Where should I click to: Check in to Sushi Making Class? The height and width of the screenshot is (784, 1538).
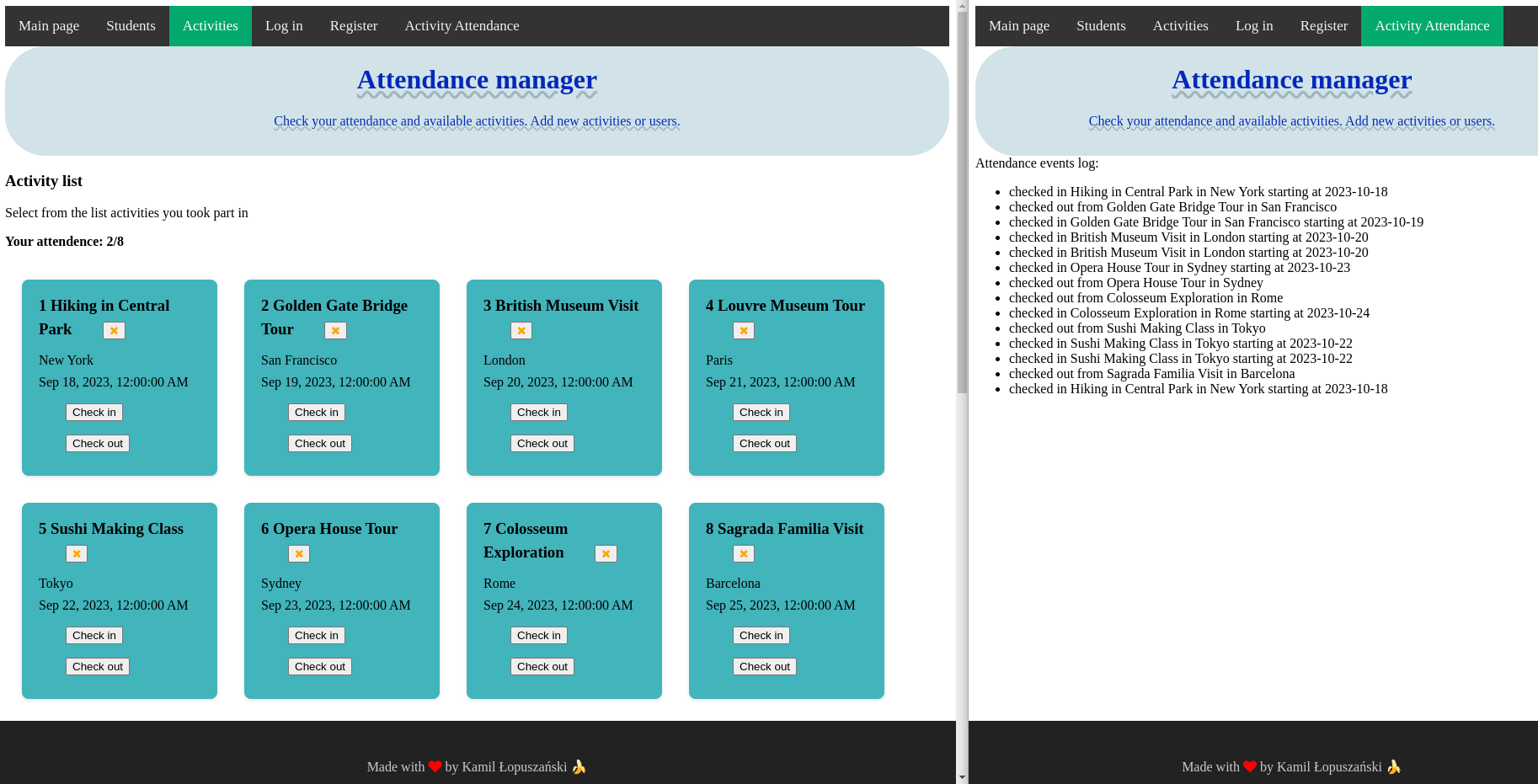point(94,636)
